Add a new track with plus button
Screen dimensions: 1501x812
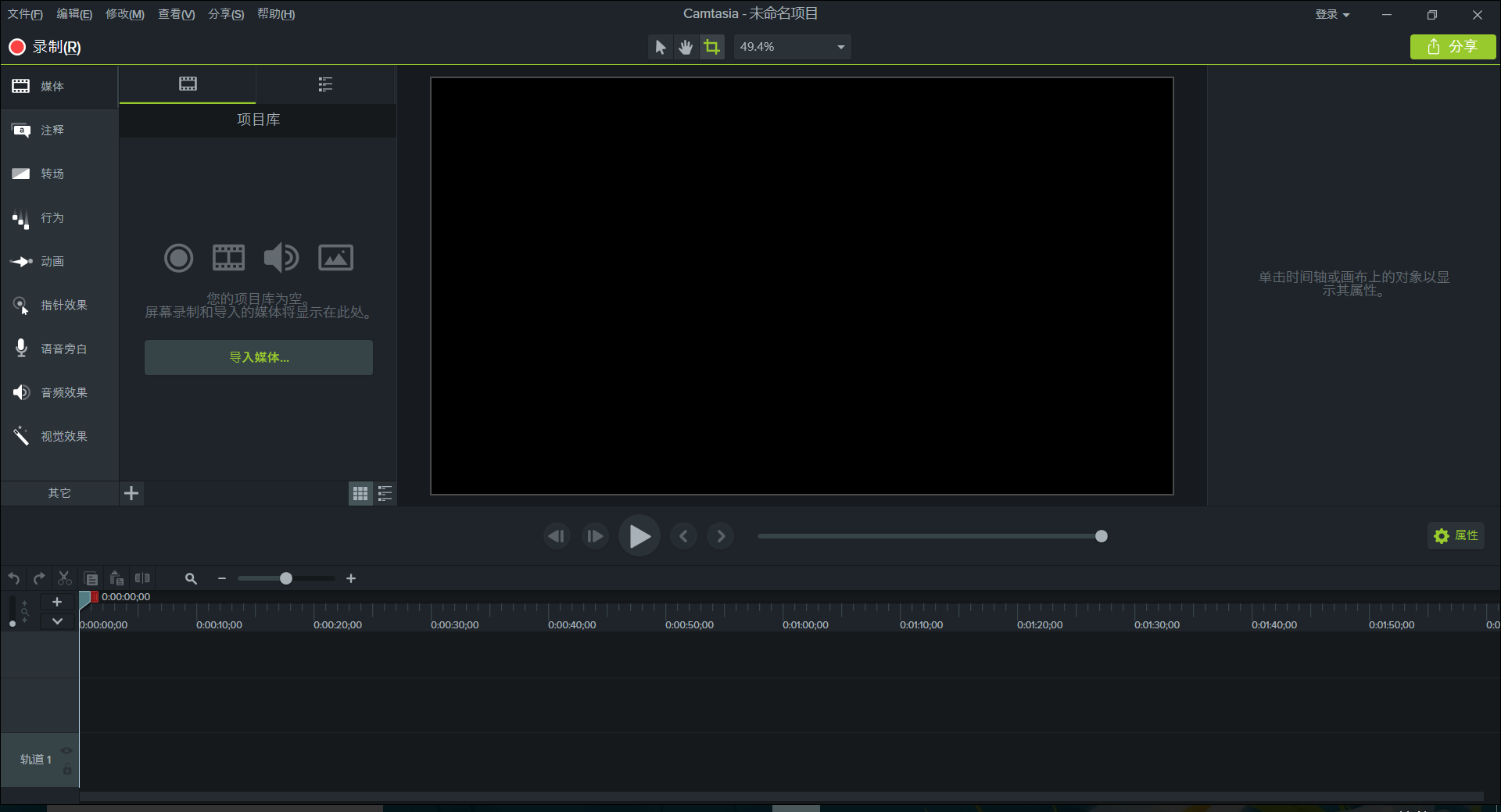point(56,602)
